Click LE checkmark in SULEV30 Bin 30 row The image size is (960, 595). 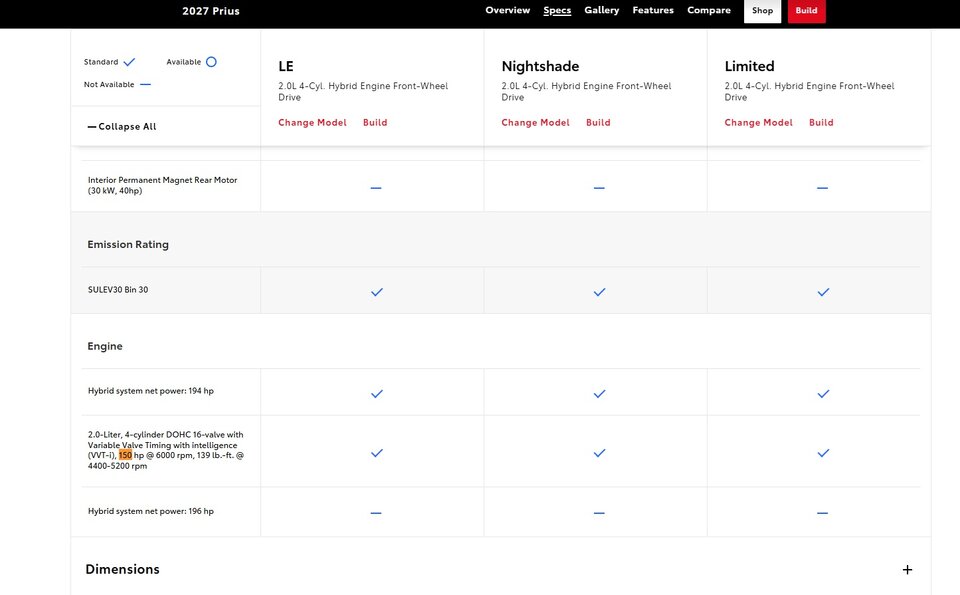coord(377,292)
